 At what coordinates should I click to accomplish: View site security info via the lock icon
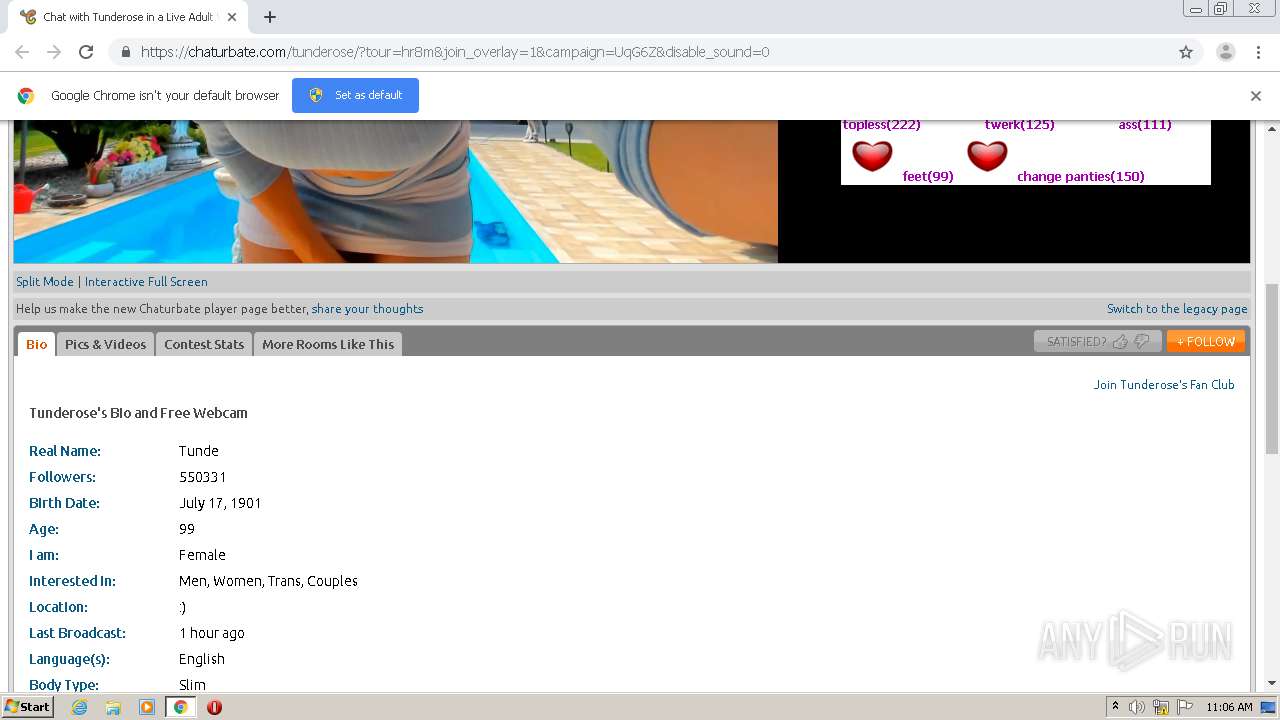125,52
